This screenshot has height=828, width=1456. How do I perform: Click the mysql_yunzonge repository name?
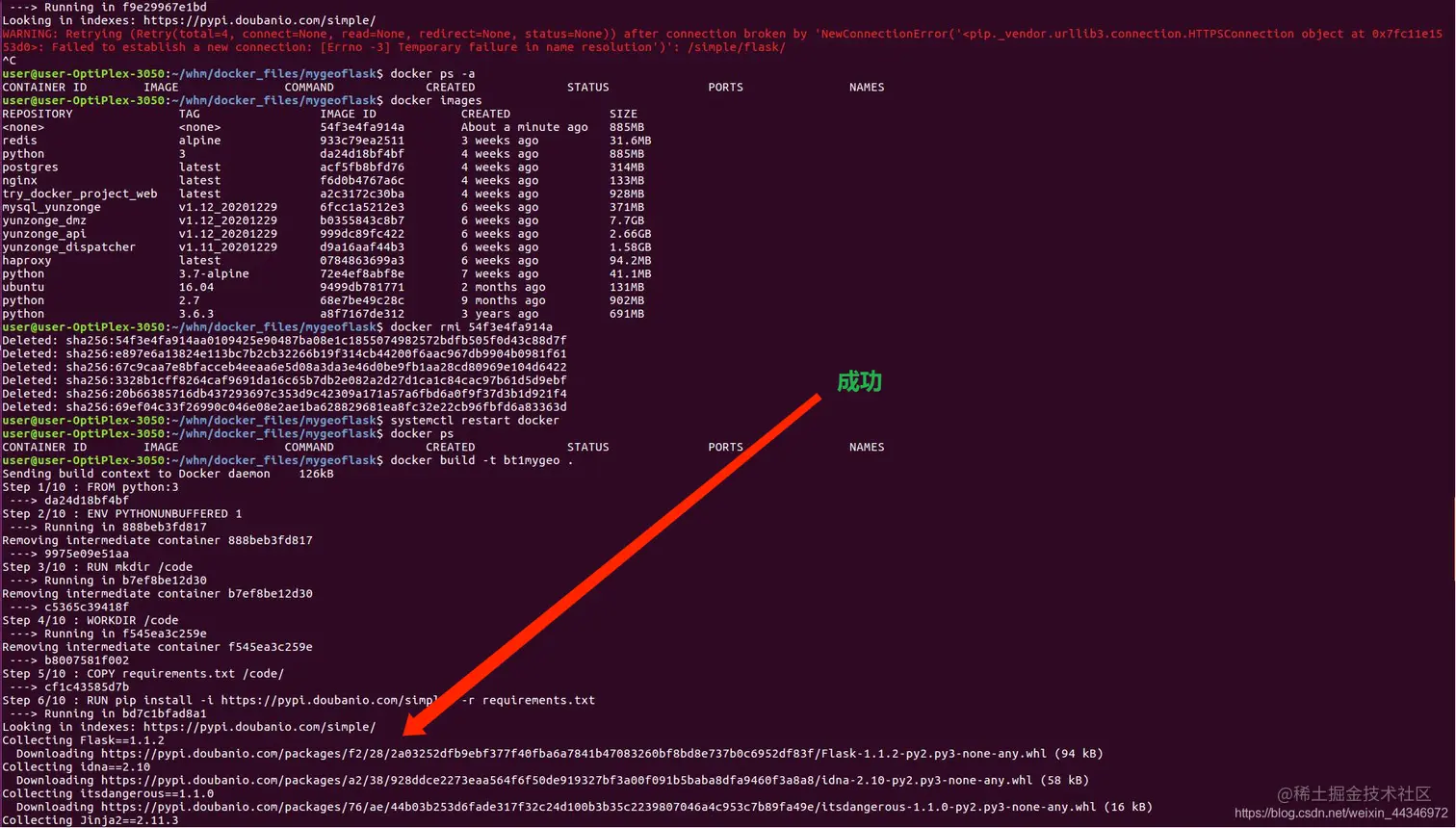pyautogui.click(x=51, y=208)
